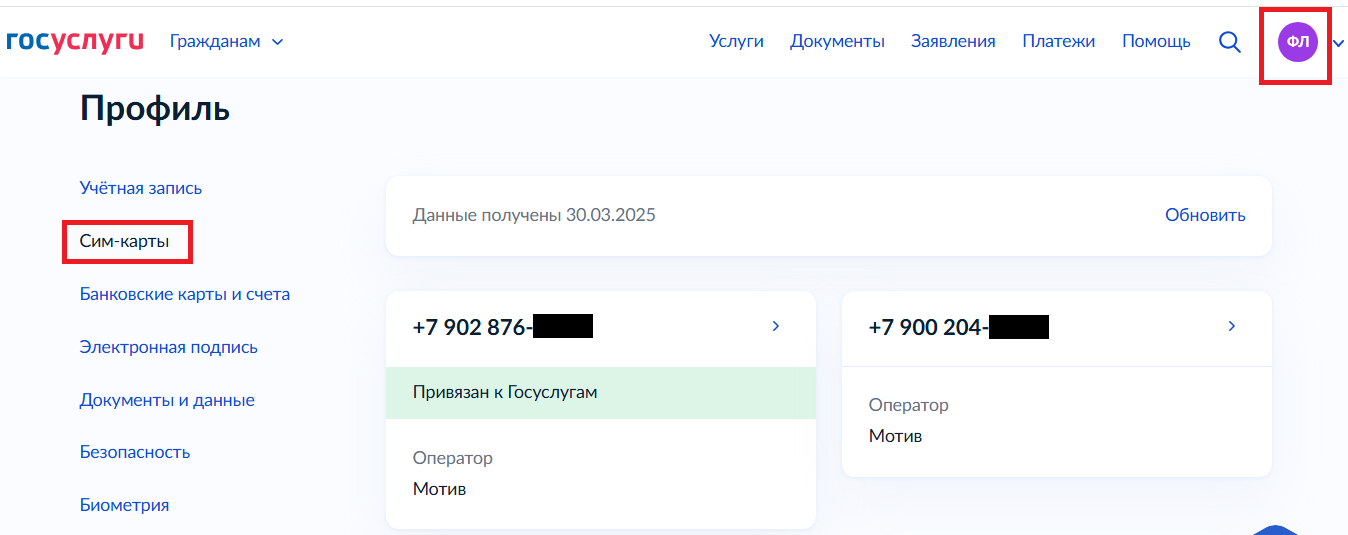The width and height of the screenshot is (1348, 535).
Task: Open the Электронная подпись section
Action: (x=169, y=347)
